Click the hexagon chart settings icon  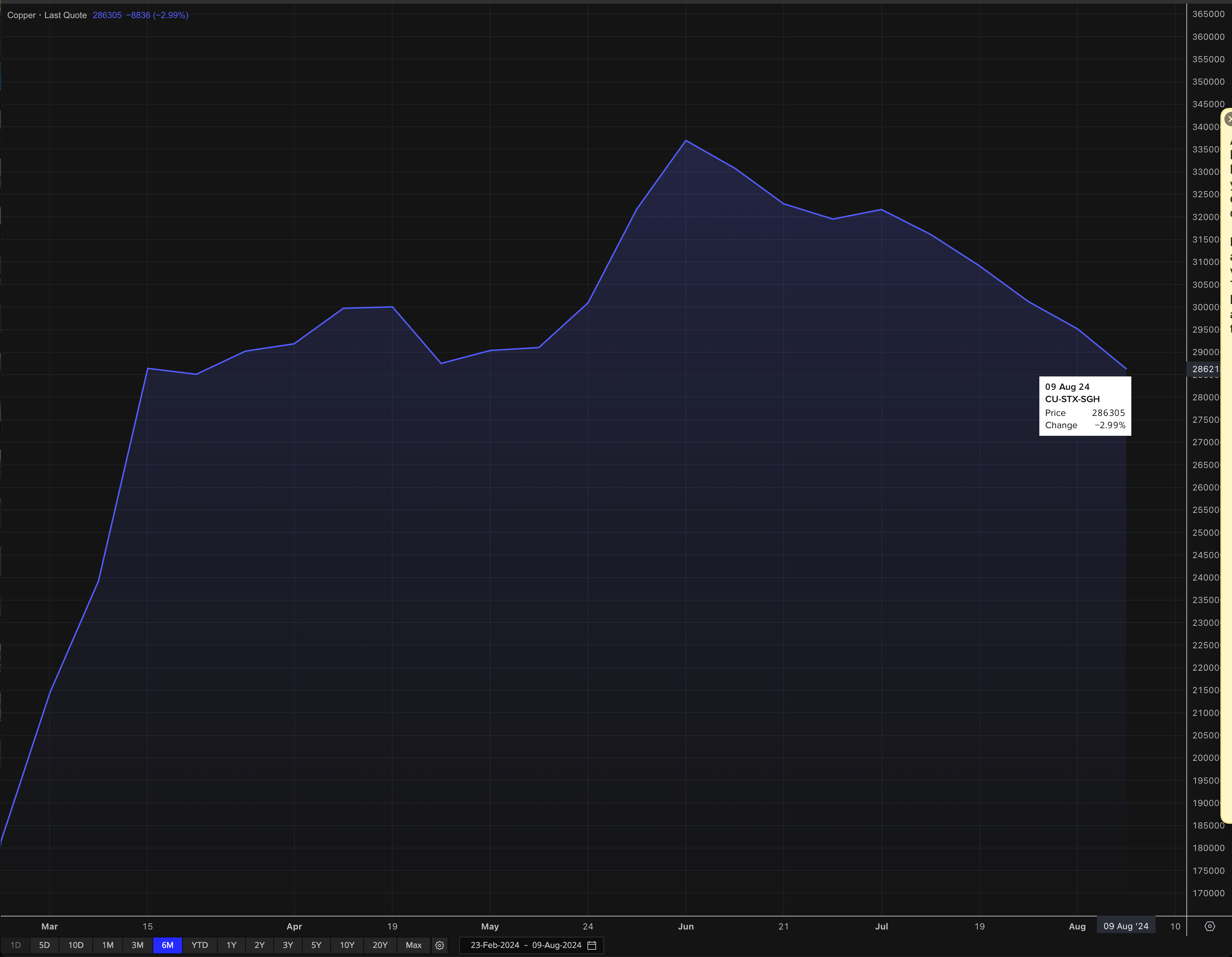pos(1210,927)
